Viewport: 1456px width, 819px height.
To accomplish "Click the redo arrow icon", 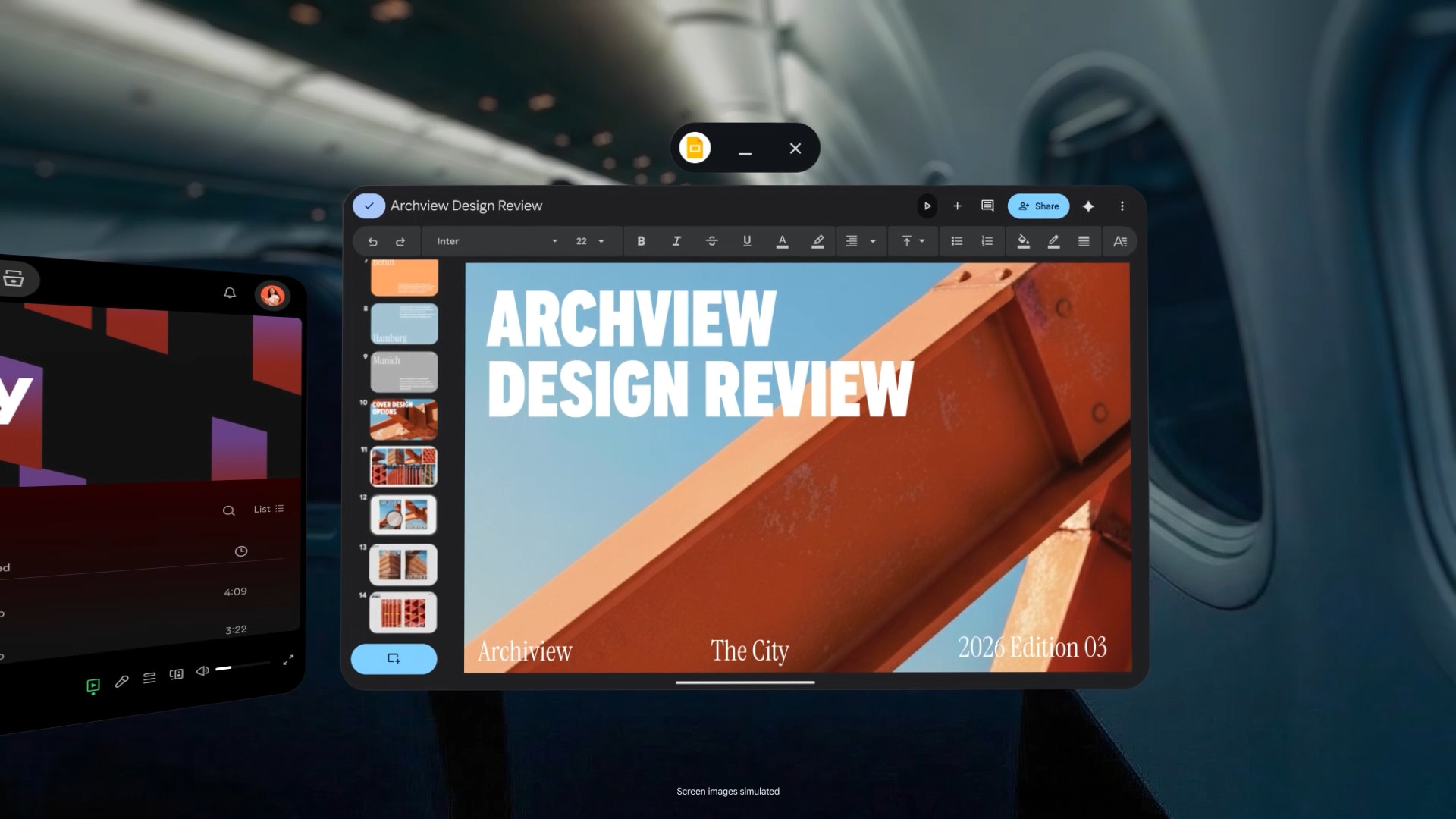I will (400, 241).
